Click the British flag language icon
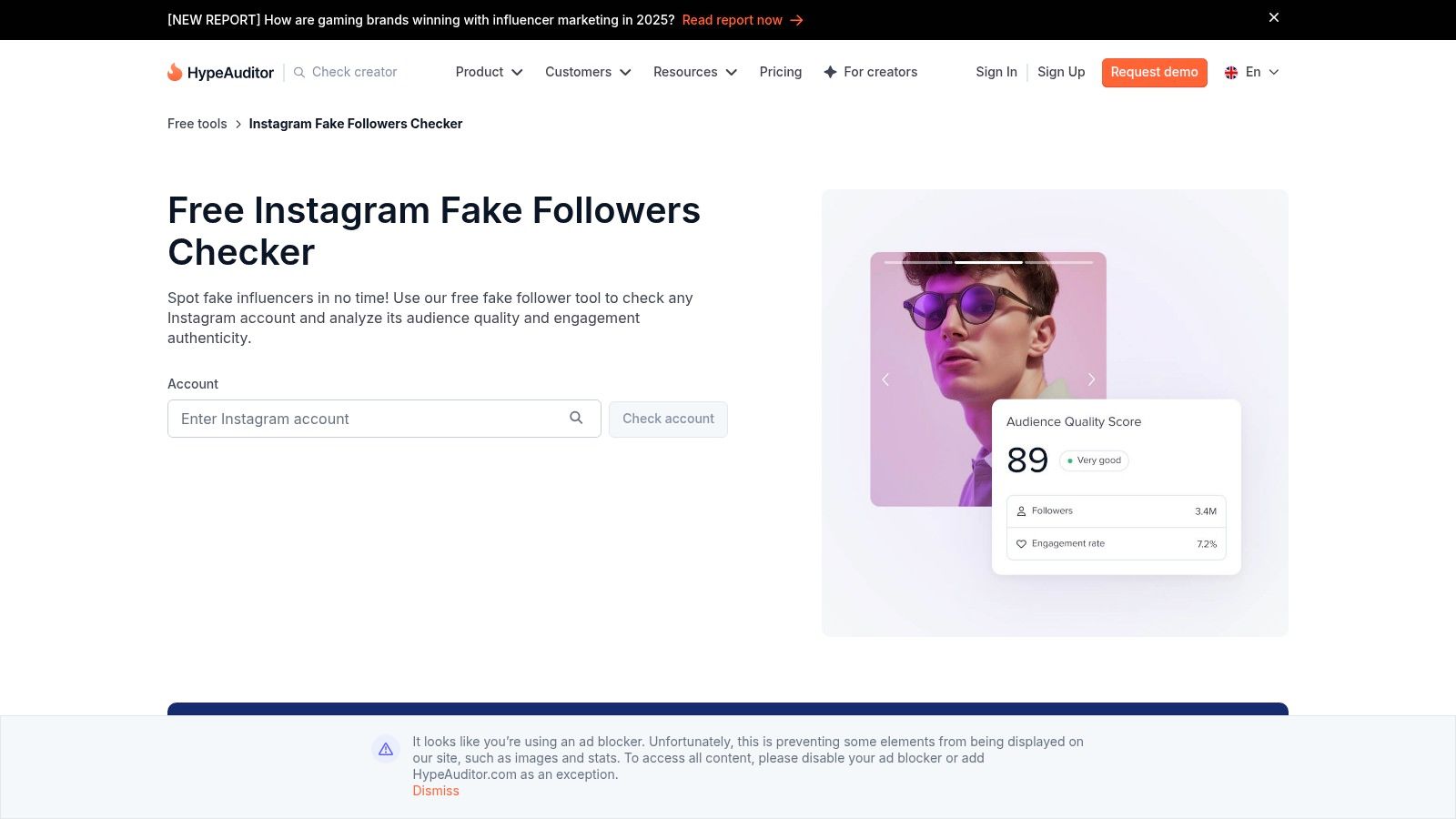The image size is (1456, 819). (1231, 72)
